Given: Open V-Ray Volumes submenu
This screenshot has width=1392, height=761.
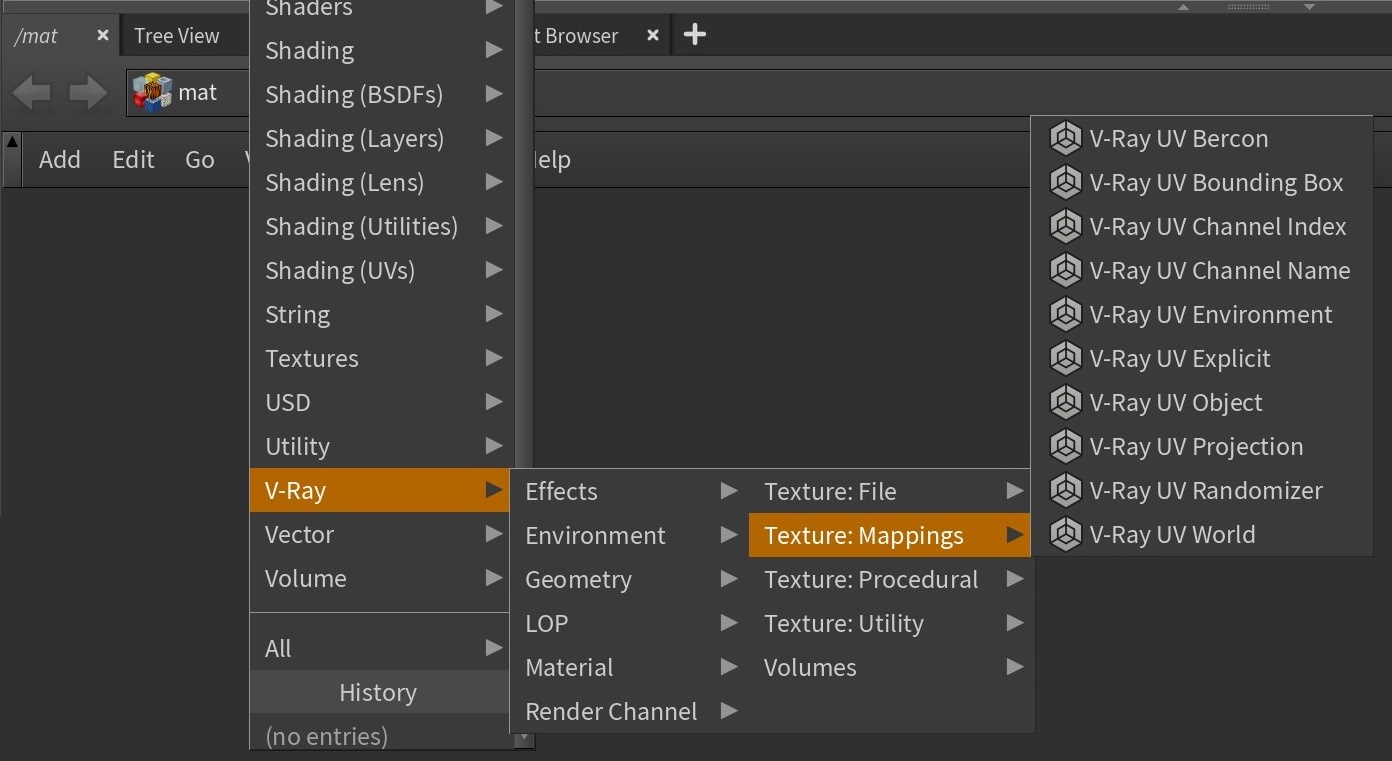Looking at the screenshot, I should 890,667.
